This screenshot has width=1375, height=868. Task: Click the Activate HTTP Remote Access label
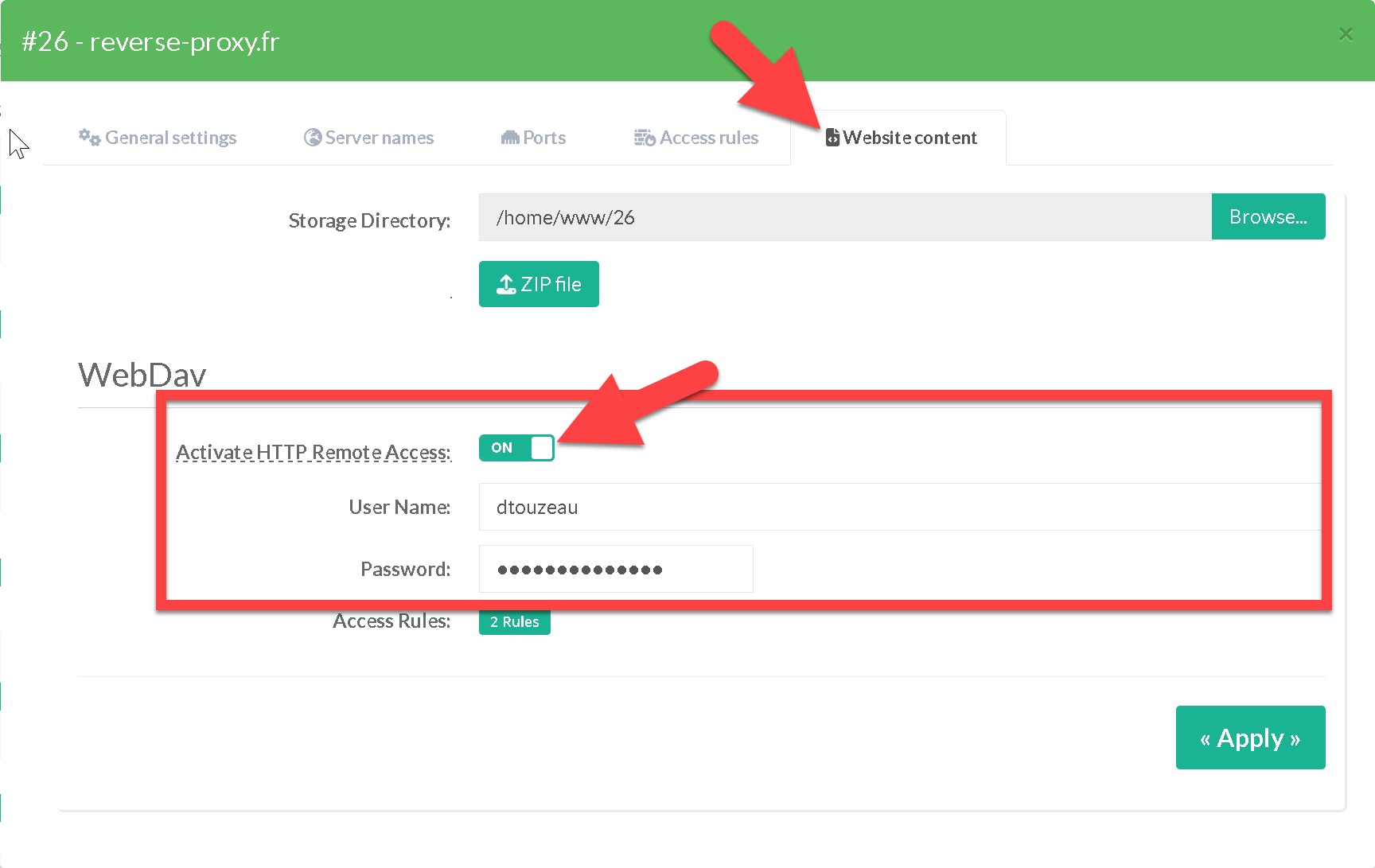click(x=313, y=452)
